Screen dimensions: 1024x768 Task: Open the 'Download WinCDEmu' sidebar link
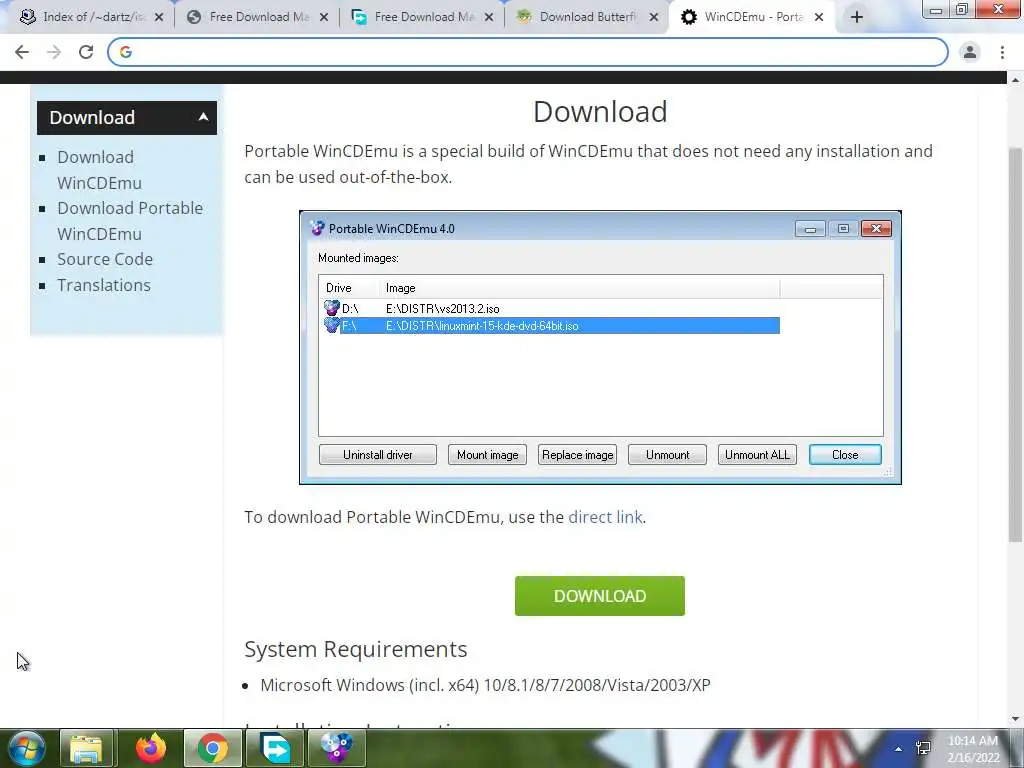click(99, 170)
